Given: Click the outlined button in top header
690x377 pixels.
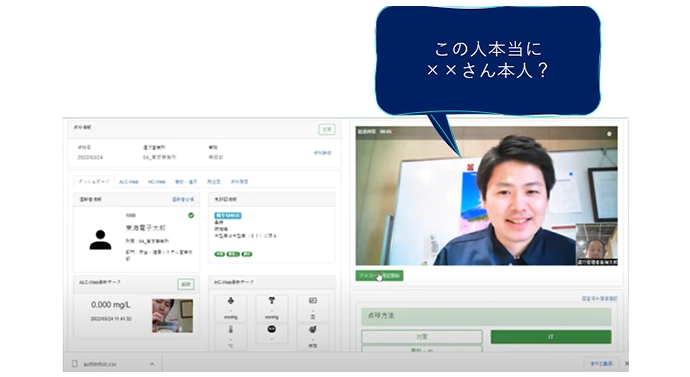Looking at the screenshot, I should 327,129.
